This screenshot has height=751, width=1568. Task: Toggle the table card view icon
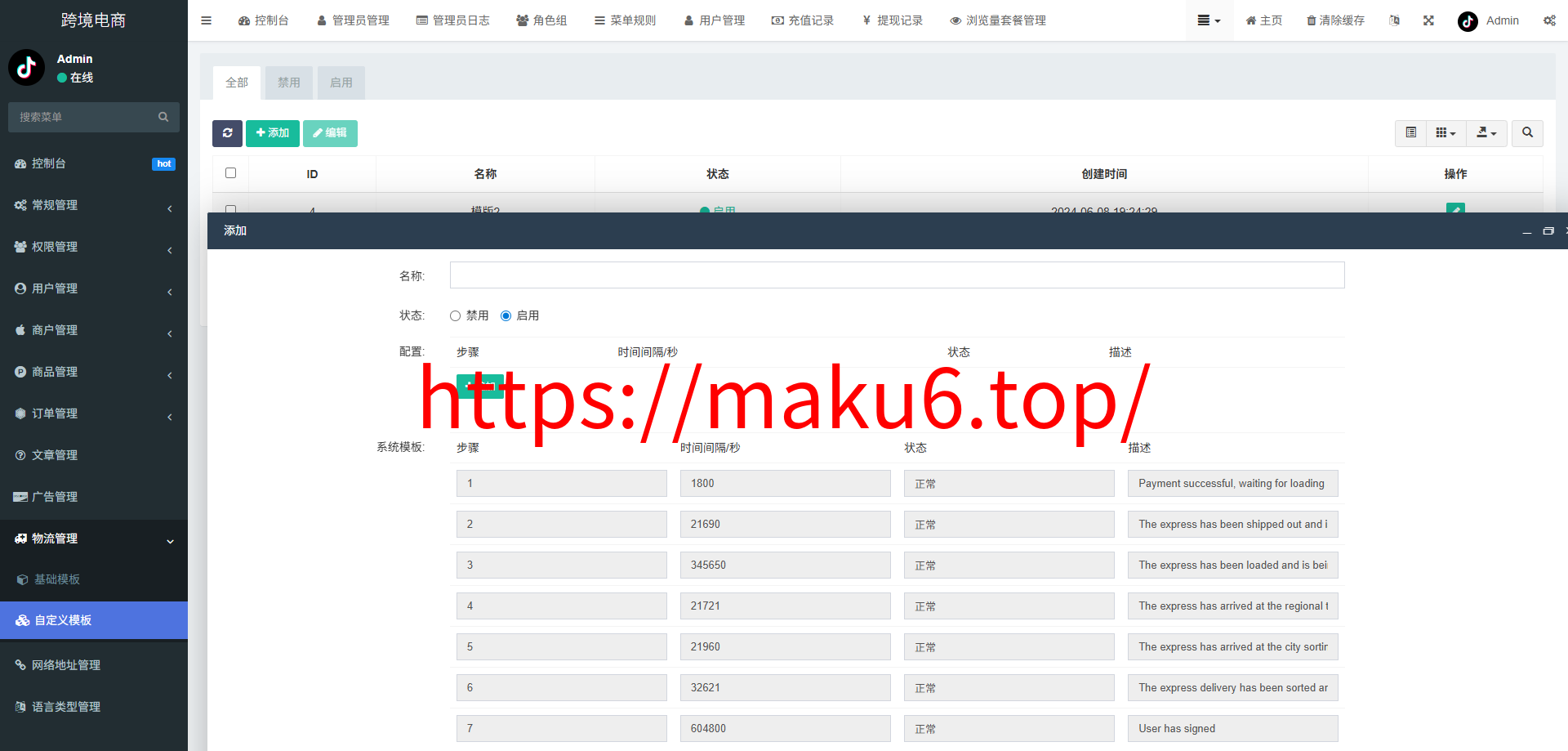click(x=1410, y=132)
